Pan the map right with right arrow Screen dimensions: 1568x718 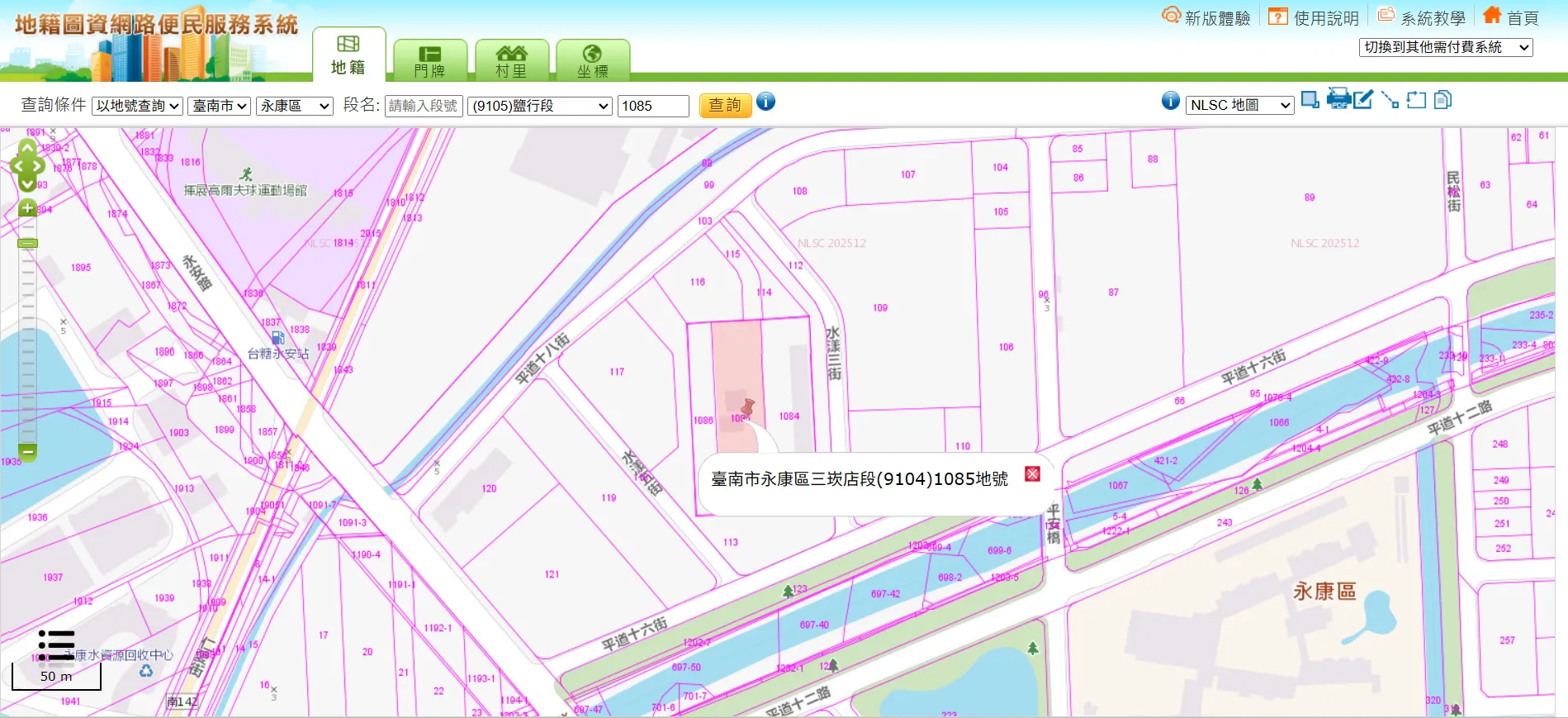37,166
